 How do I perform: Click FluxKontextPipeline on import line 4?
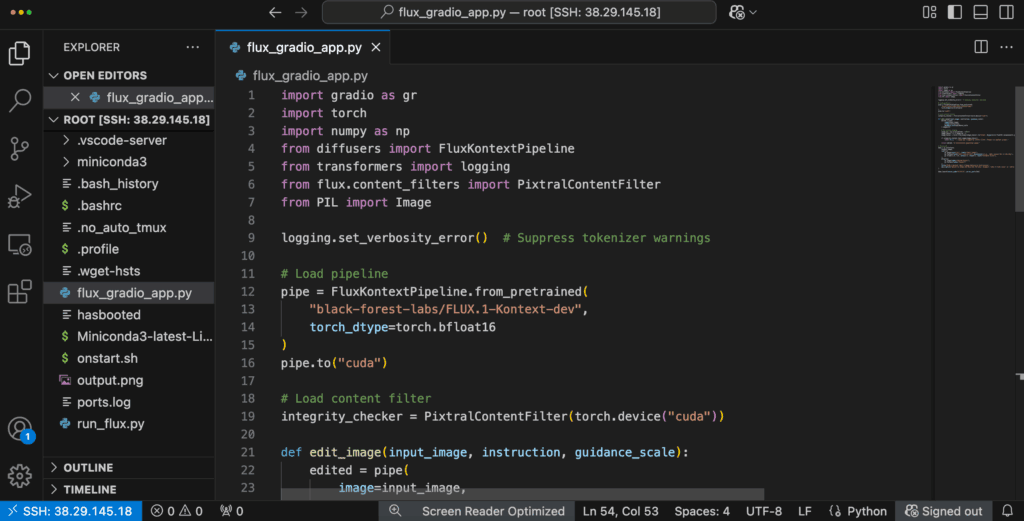pyautogui.click(x=507, y=148)
